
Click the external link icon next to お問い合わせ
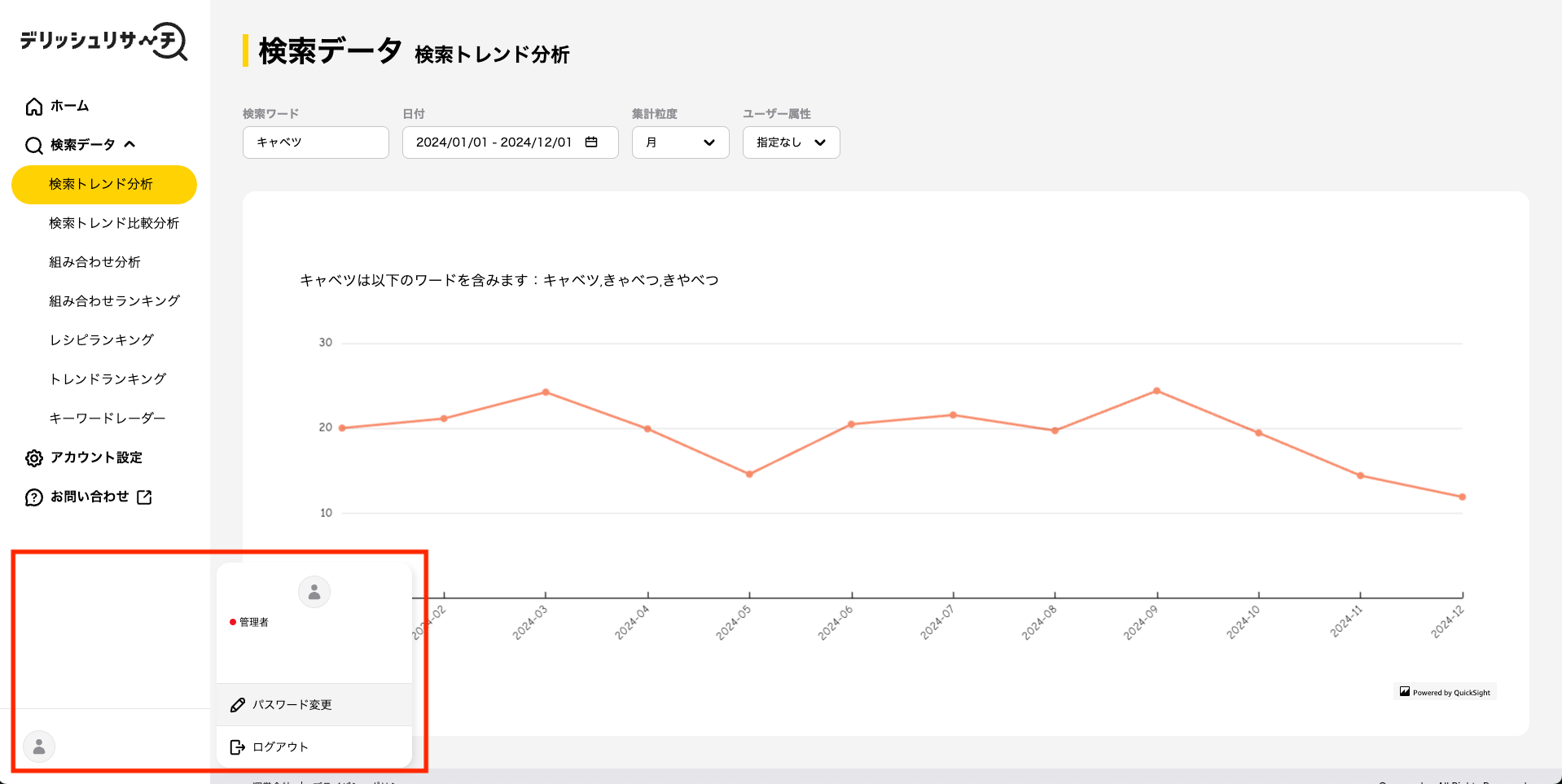click(144, 497)
